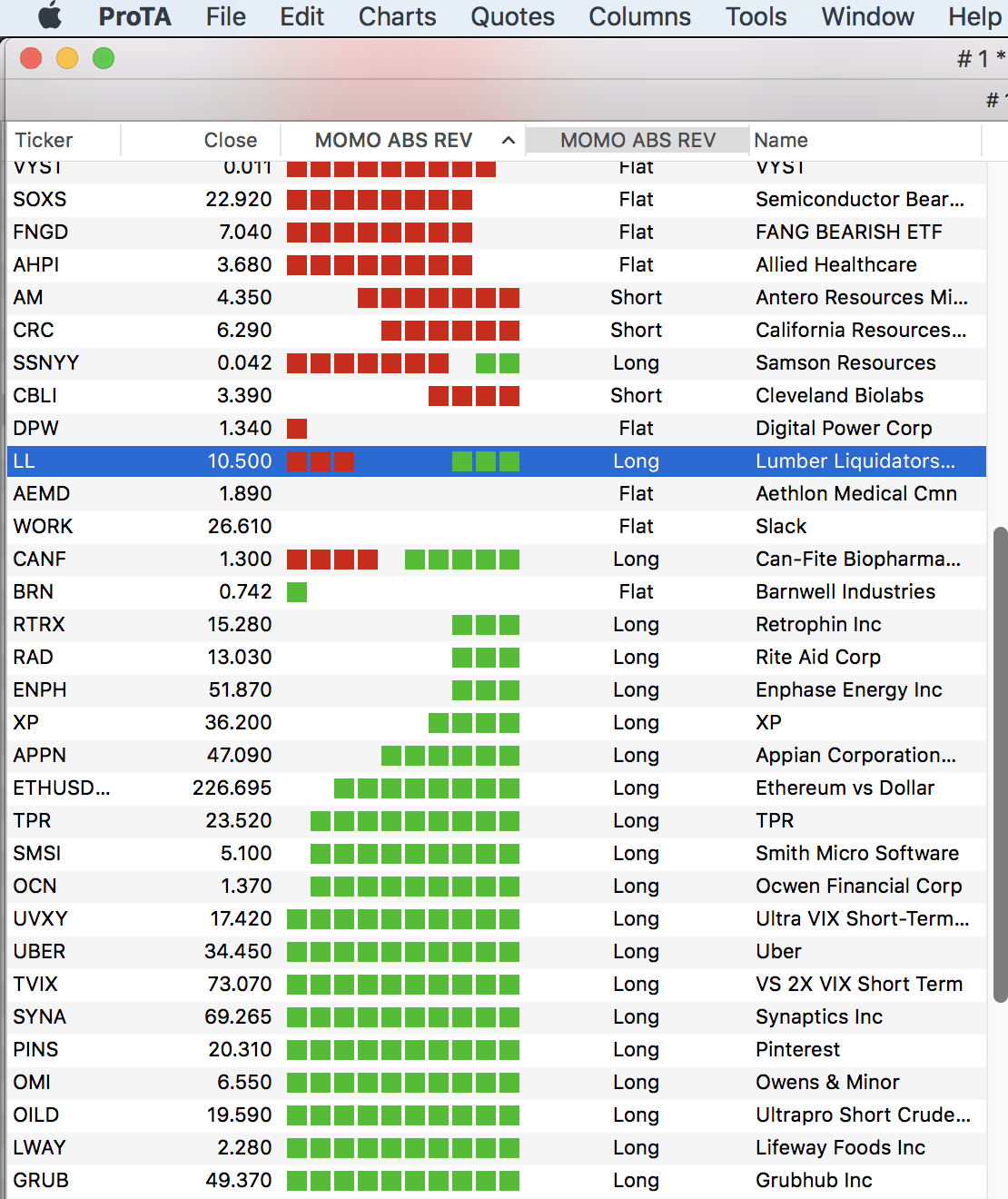The image size is (1008, 1199).
Task: Select the APPN ticker cell
Action: pyautogui.click(x=40, y=756)
